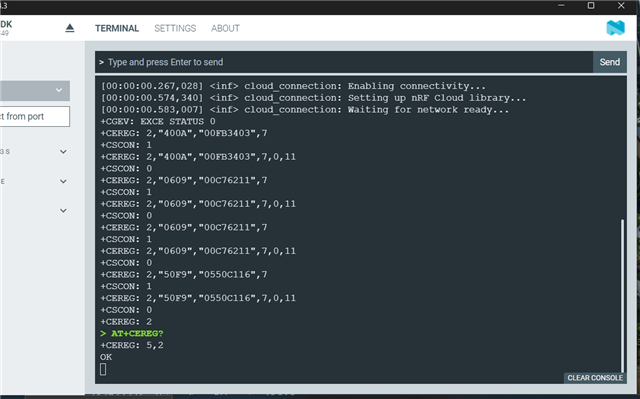Click the terminal cursor box below OK
Viewport: 640px width, 399px height.
pos(103,369)
